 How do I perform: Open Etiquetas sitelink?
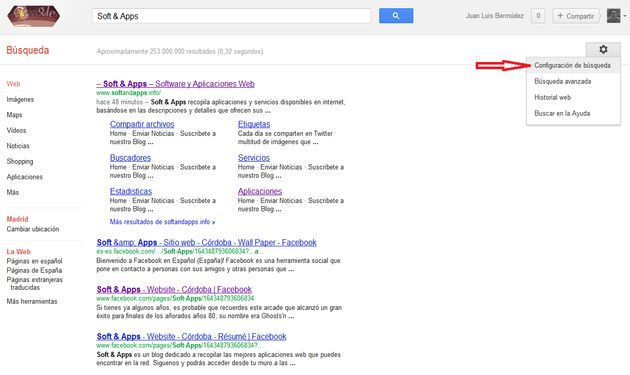pos(254,124)
